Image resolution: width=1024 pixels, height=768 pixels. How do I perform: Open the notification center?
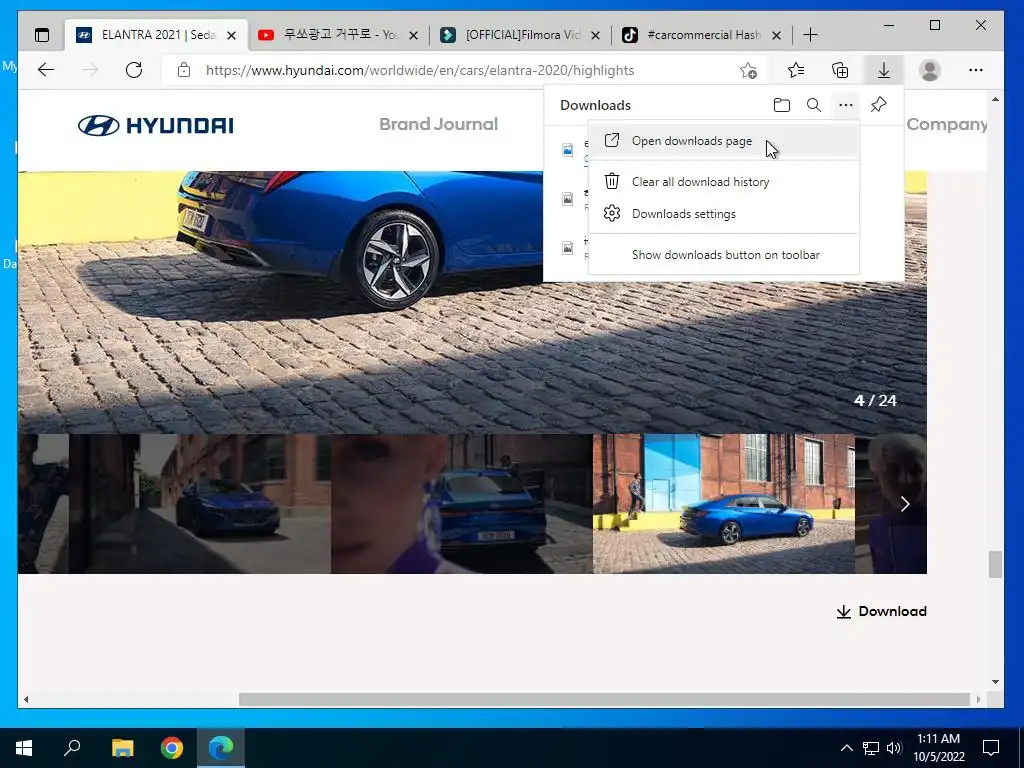coord(991,748)
